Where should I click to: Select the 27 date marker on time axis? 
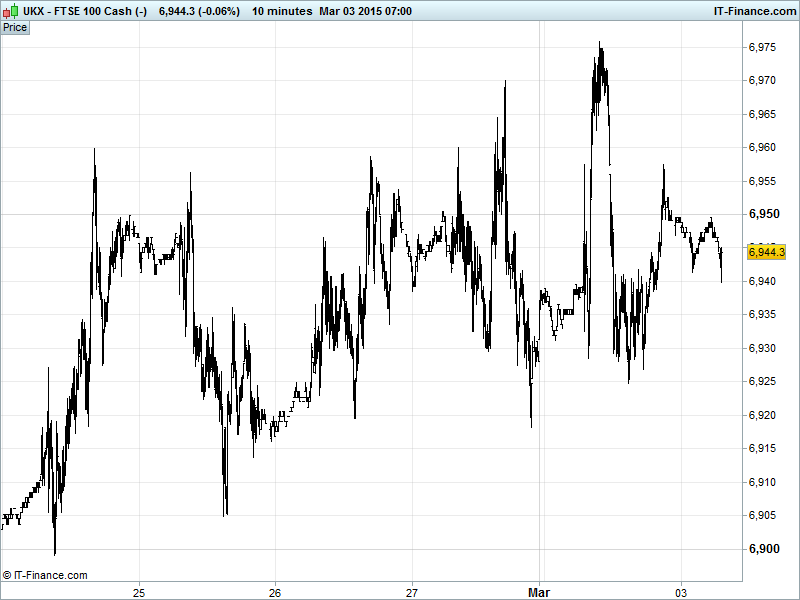[x=412, y=591]
